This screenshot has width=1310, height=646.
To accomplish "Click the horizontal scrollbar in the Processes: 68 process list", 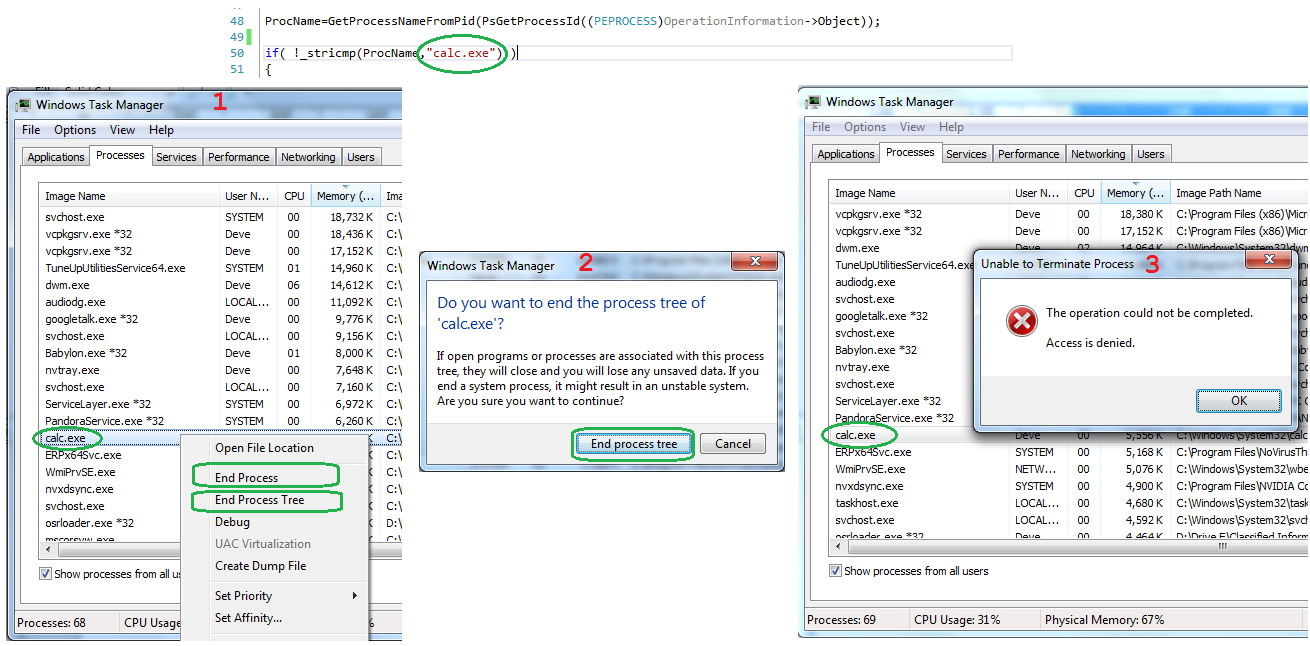I will tap(120, 549).
